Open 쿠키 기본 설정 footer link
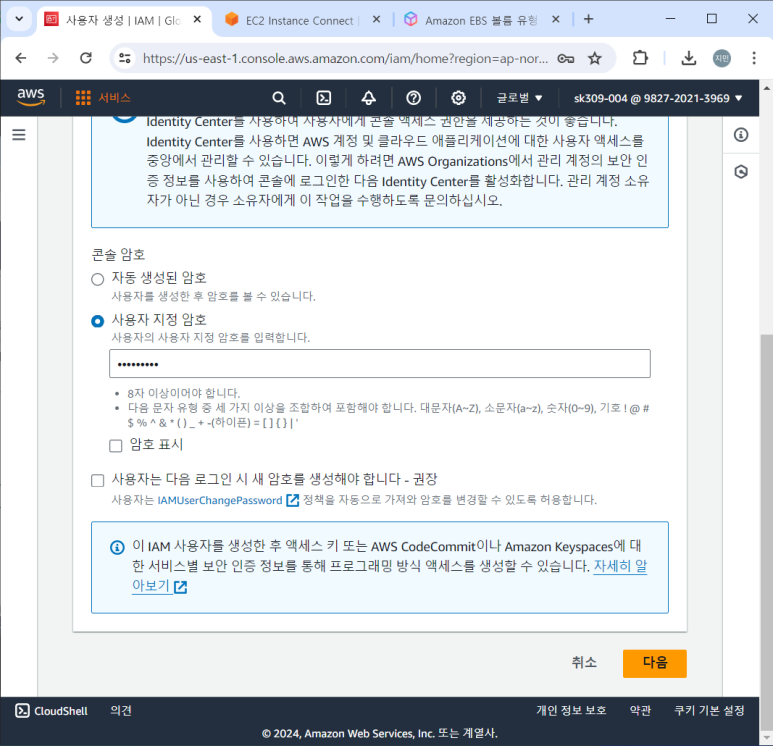 (x=709, y=710)
